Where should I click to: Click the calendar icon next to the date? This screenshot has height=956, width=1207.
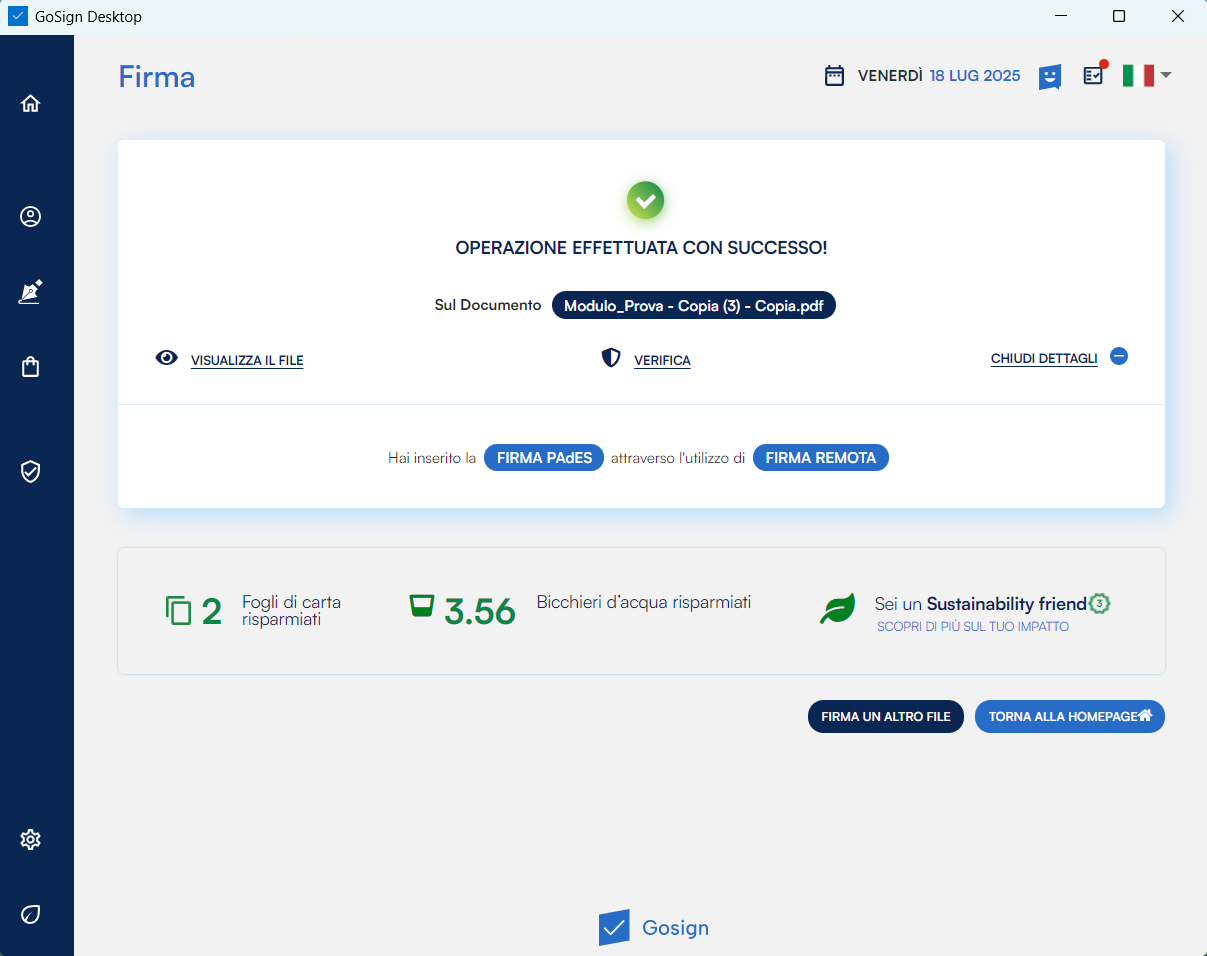pos(834,76)
